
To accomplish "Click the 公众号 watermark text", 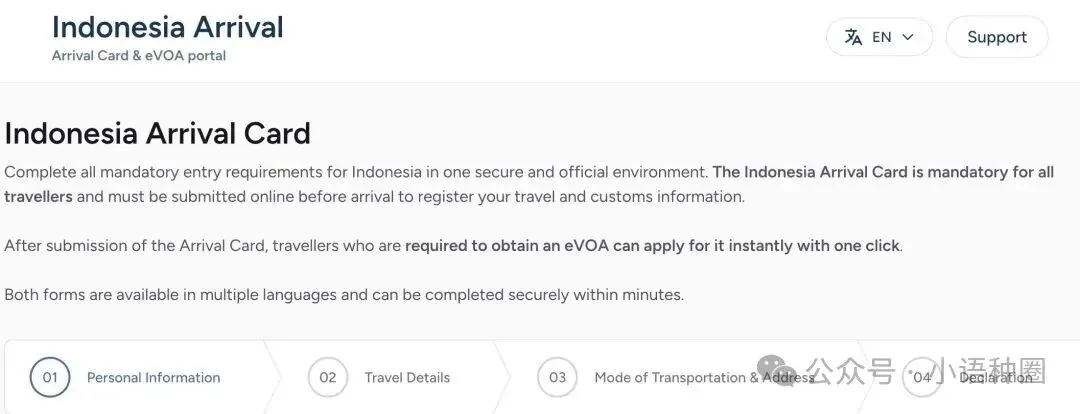I will pos(851,371).
